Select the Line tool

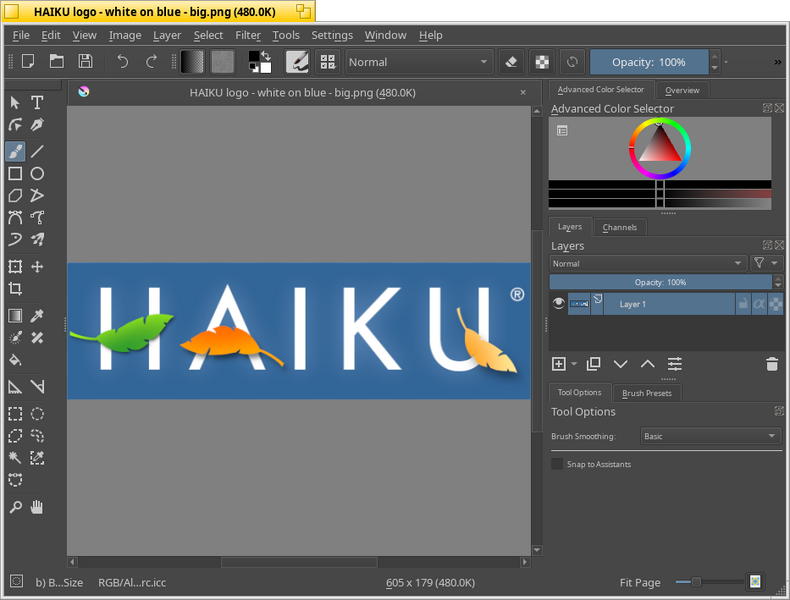pos(37,151)
